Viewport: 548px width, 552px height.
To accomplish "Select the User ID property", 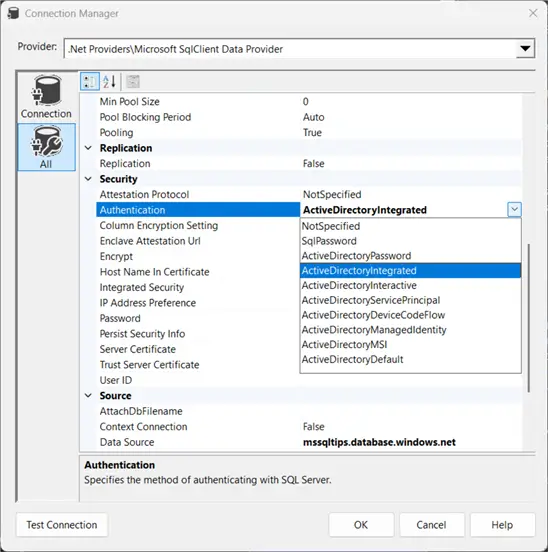I will pyautogui.click(x=116, y=381).
